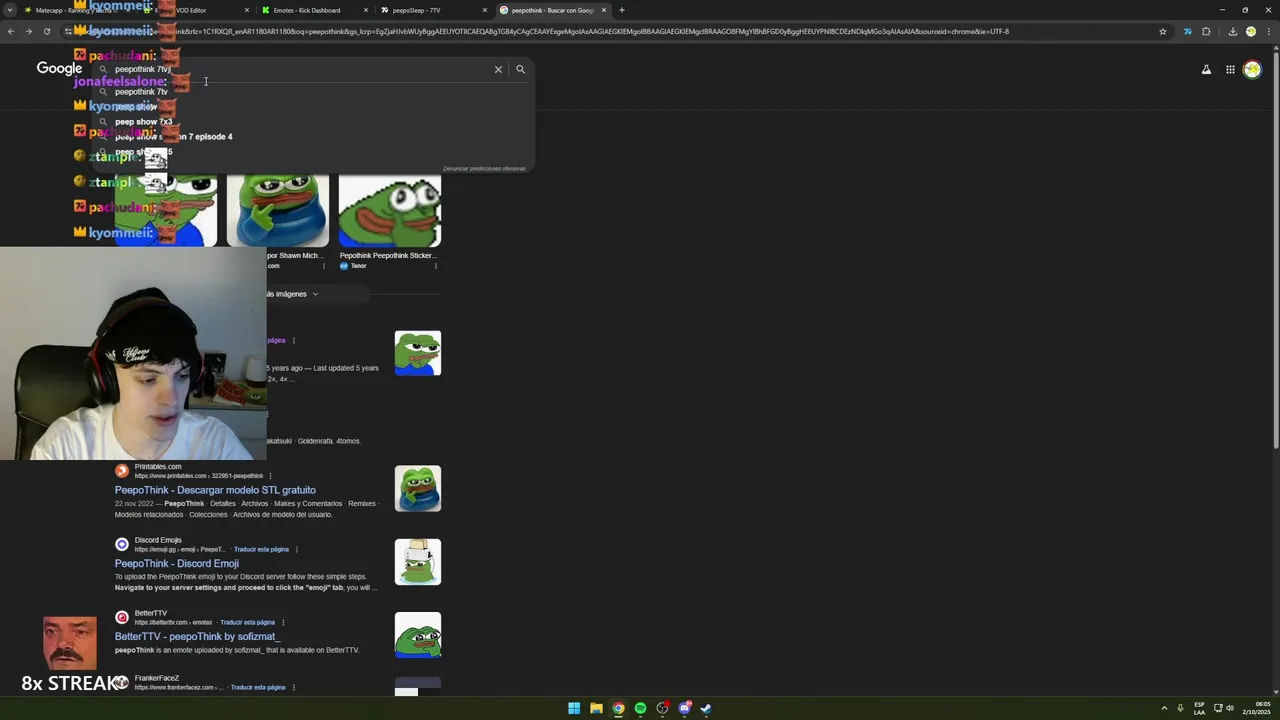Open the BetterTTV result Pepe thumbnail
The image size is (1280, 720).
pyautogui.click(x=417, y=635)
